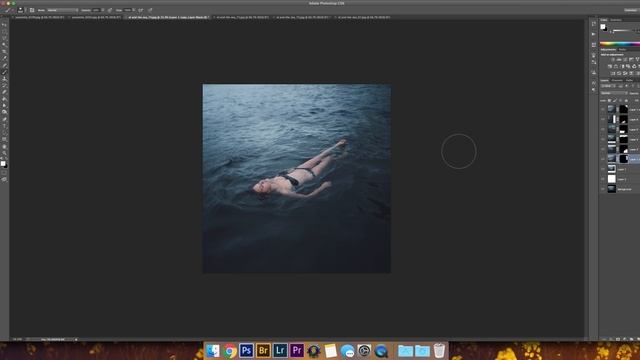This screenshot has width=640, height=360.
Task: Select the Clone Stamp tool
Action: point(4,79)
